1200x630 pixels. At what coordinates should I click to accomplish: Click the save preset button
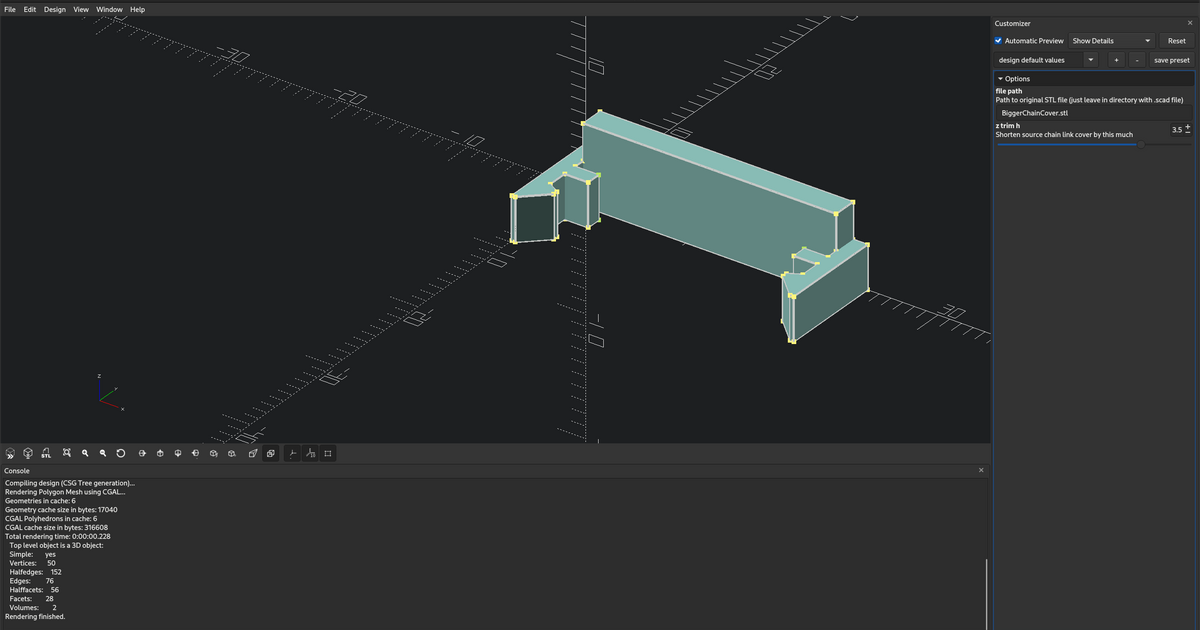coord(1172,59)
